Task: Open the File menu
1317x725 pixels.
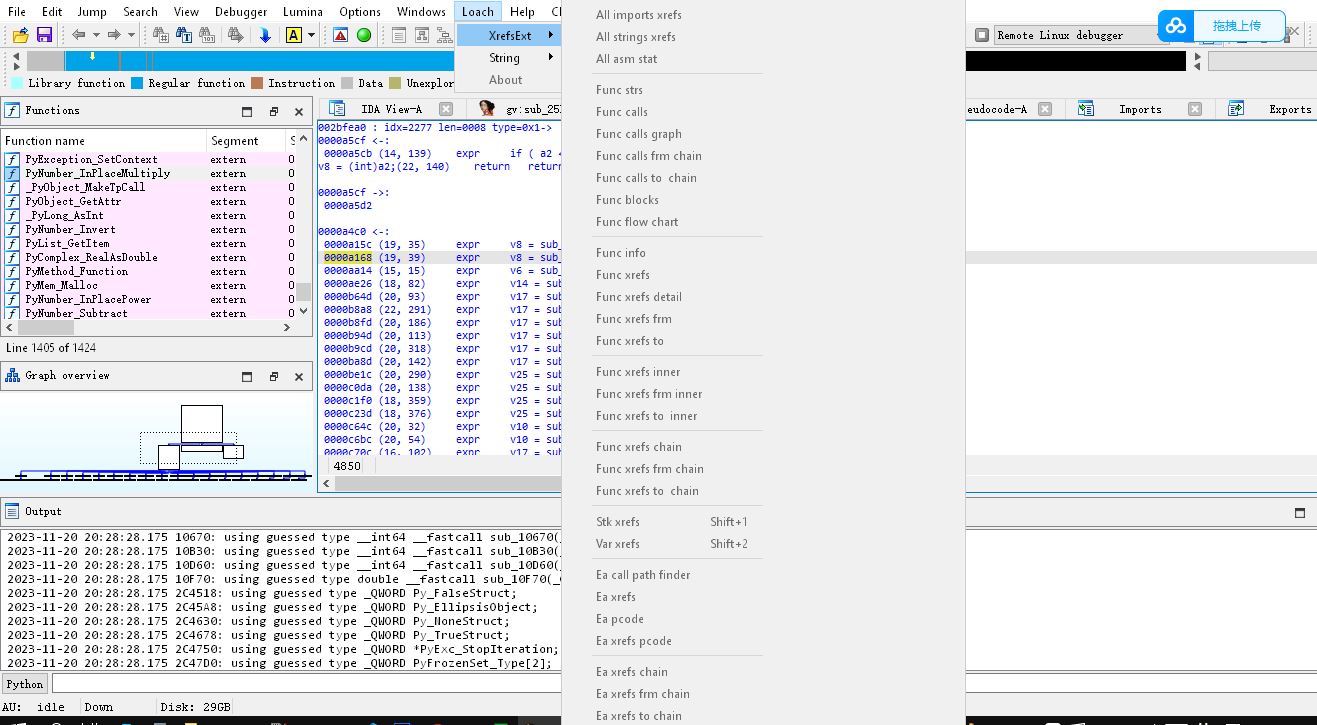Action: click(x=17, y=12)
